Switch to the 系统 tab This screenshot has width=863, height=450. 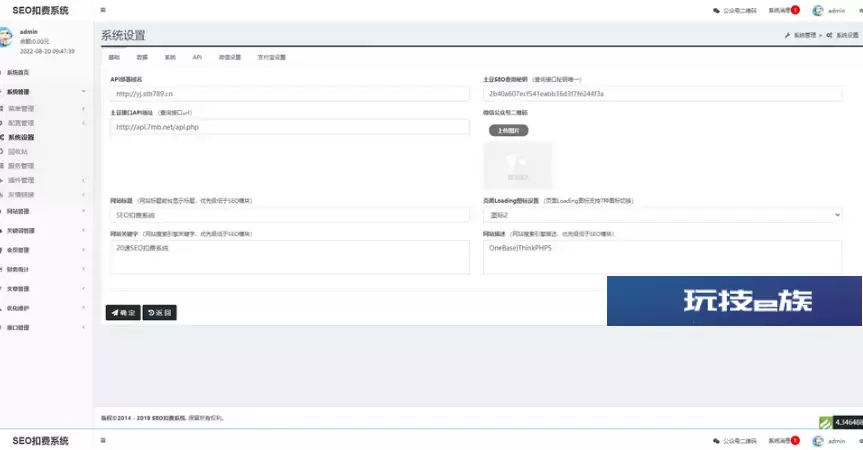pyautogui.click(x=170, y=57)
